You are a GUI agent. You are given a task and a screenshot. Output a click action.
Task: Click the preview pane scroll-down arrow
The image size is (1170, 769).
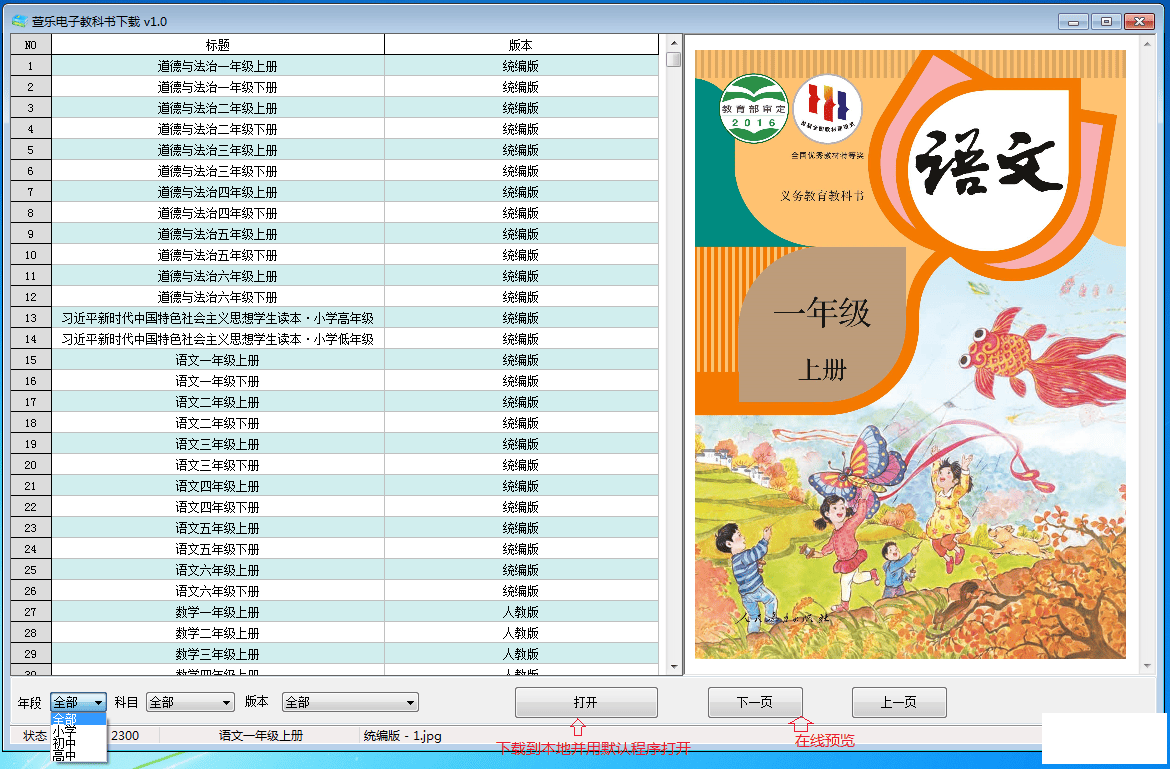(x=1148, y=666)
